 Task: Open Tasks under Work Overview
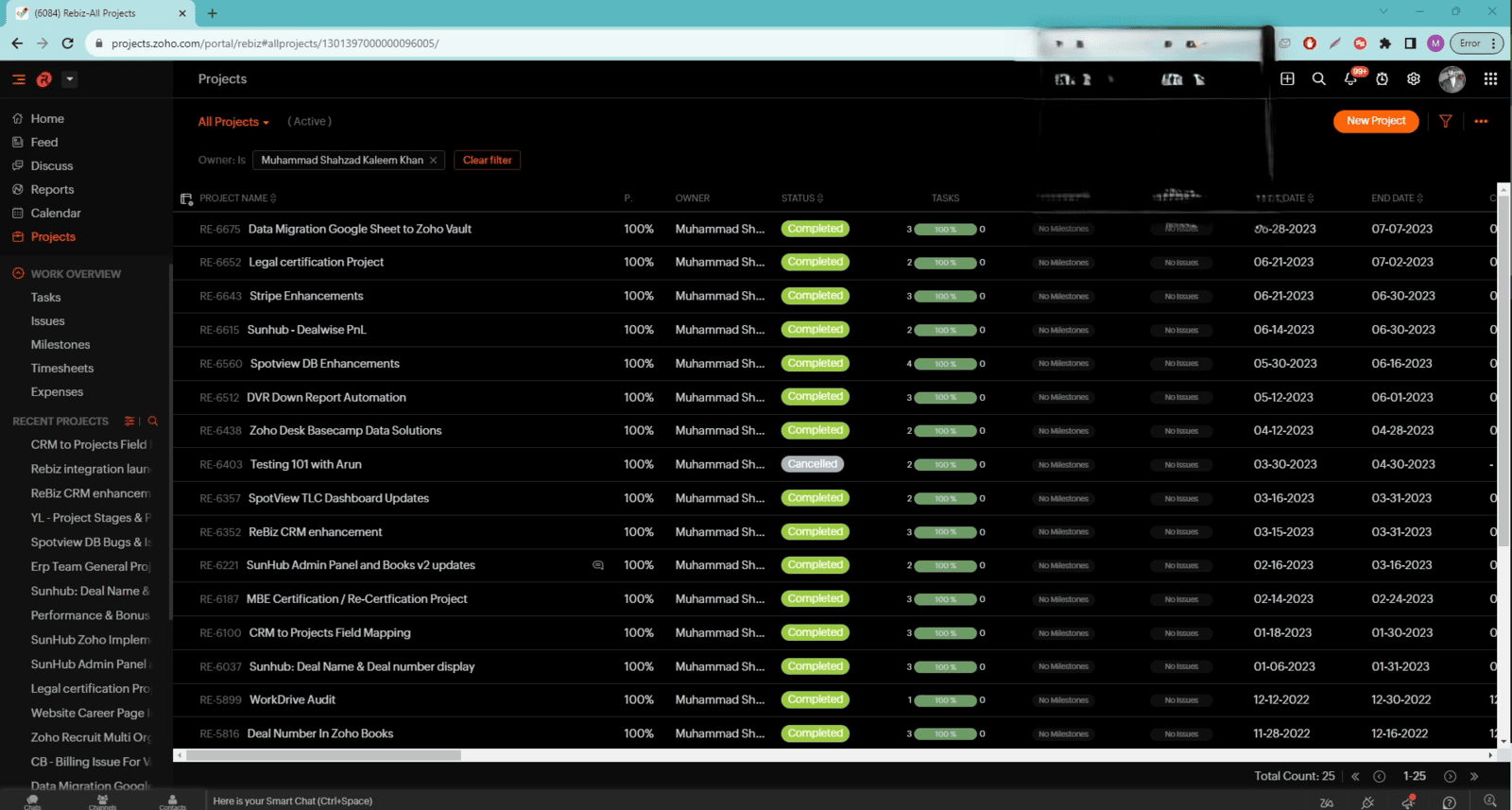click(x=45, y=297)
